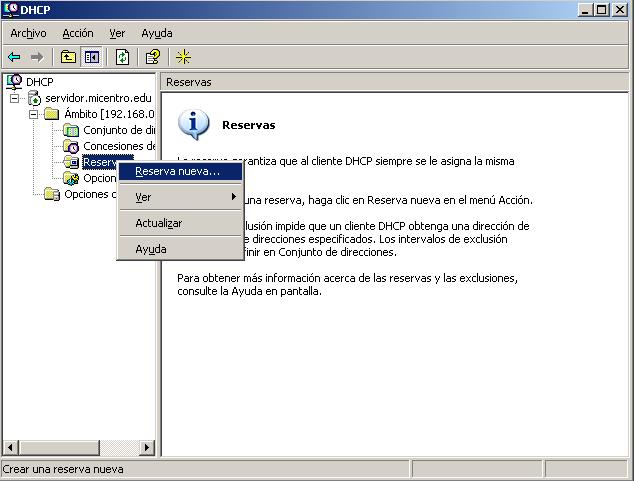Click the tree pane horizontal scrollbar right arrow

[x=148, y=448]
